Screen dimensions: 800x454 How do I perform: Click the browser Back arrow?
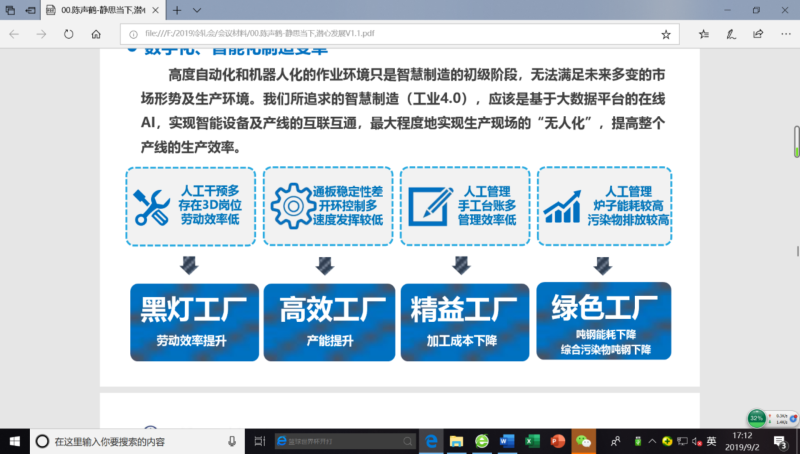[14, 33]
